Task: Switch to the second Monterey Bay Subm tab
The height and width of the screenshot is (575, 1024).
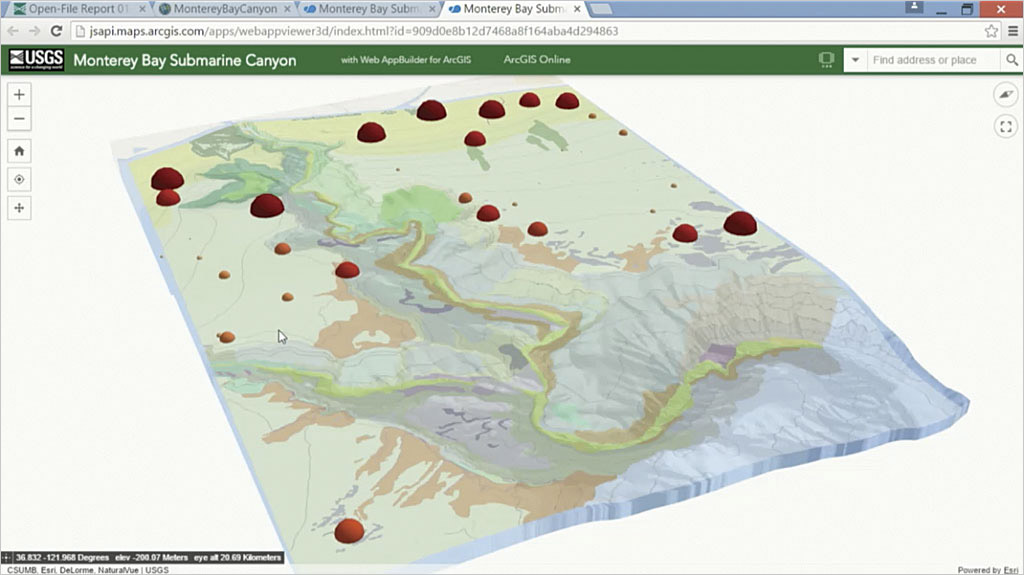Action: (x=515, y=9)
